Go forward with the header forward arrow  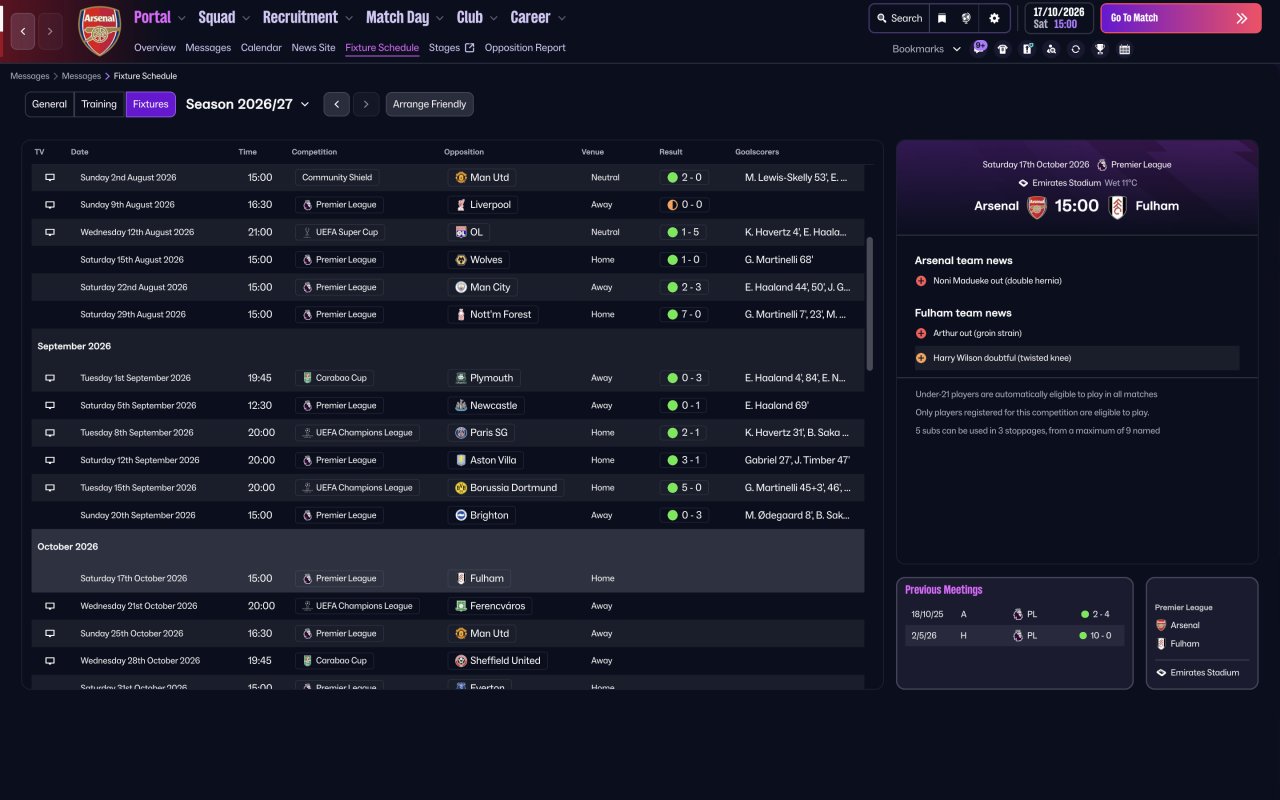[x=49, y=31]
